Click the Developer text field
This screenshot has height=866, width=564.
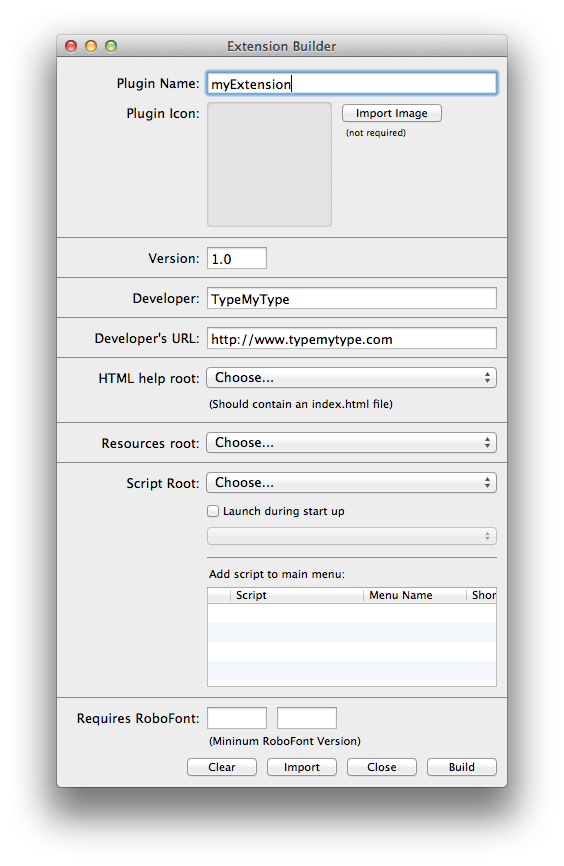pyautogui.click(x=352, y=299)
